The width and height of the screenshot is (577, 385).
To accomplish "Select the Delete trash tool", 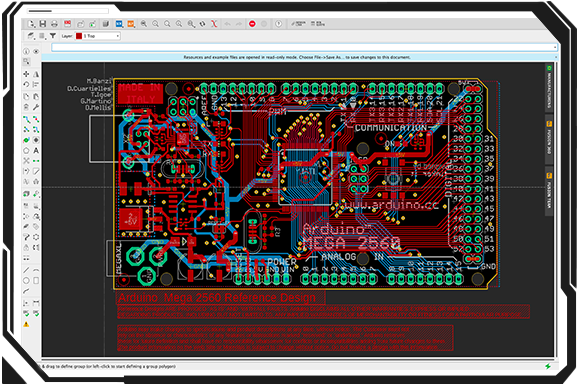I will pyautogui.click(x=26, y=107).
